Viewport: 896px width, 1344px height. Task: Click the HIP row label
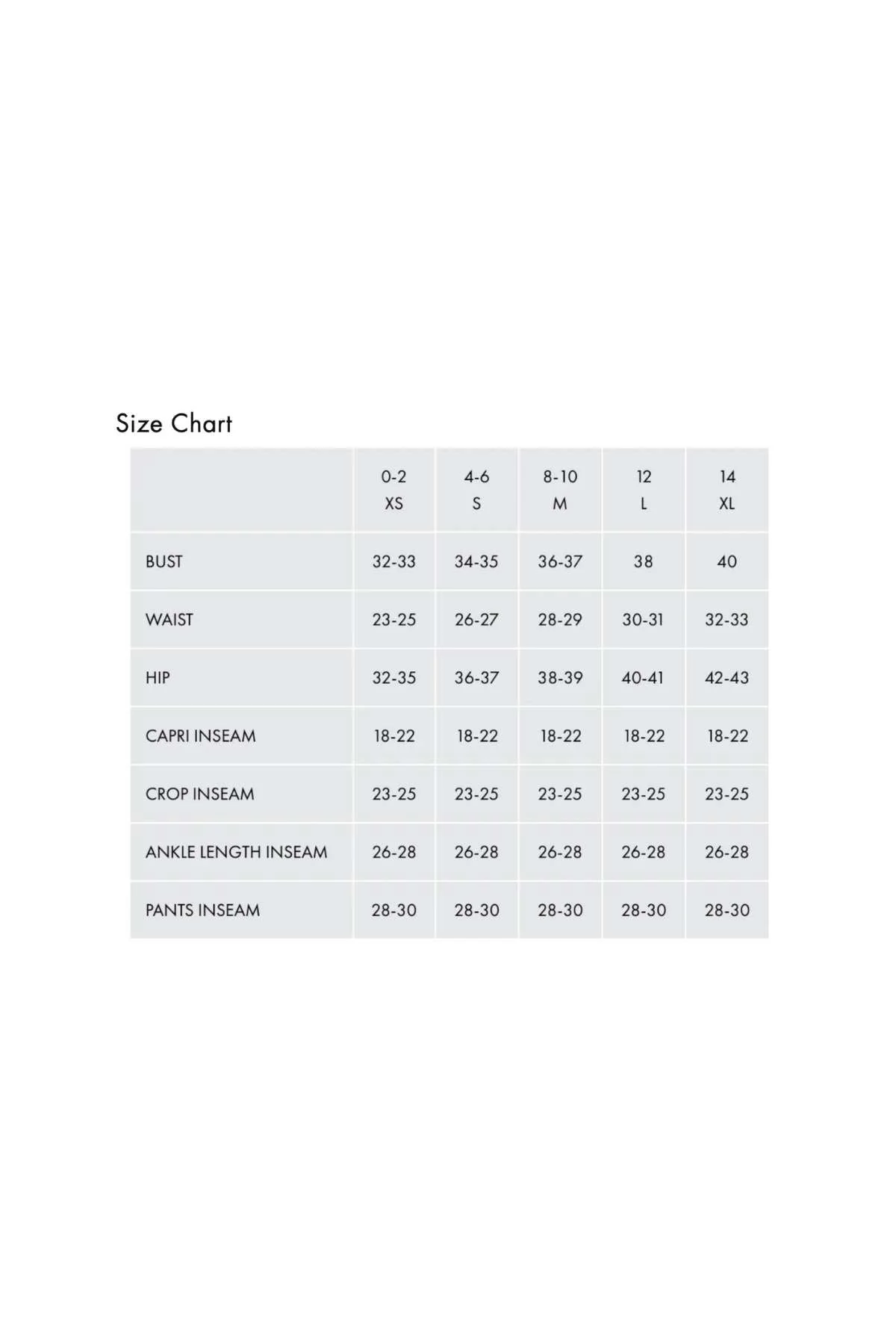[x=158, y=678]
